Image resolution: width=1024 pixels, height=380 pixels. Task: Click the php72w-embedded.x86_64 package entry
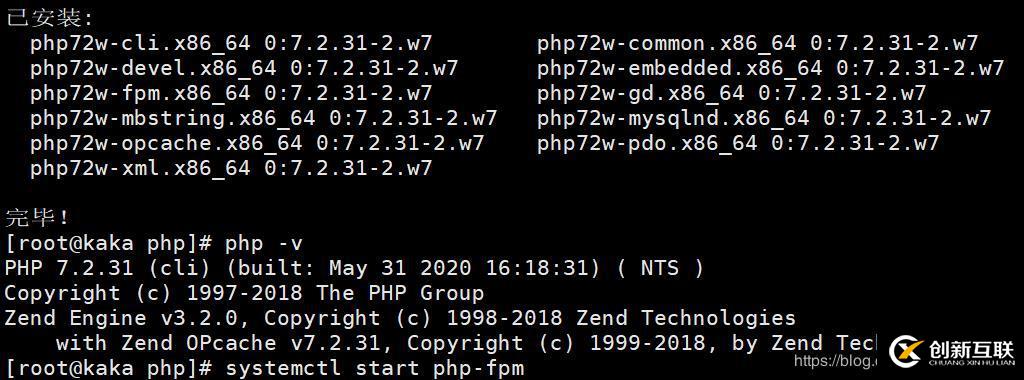click(770, 69)
